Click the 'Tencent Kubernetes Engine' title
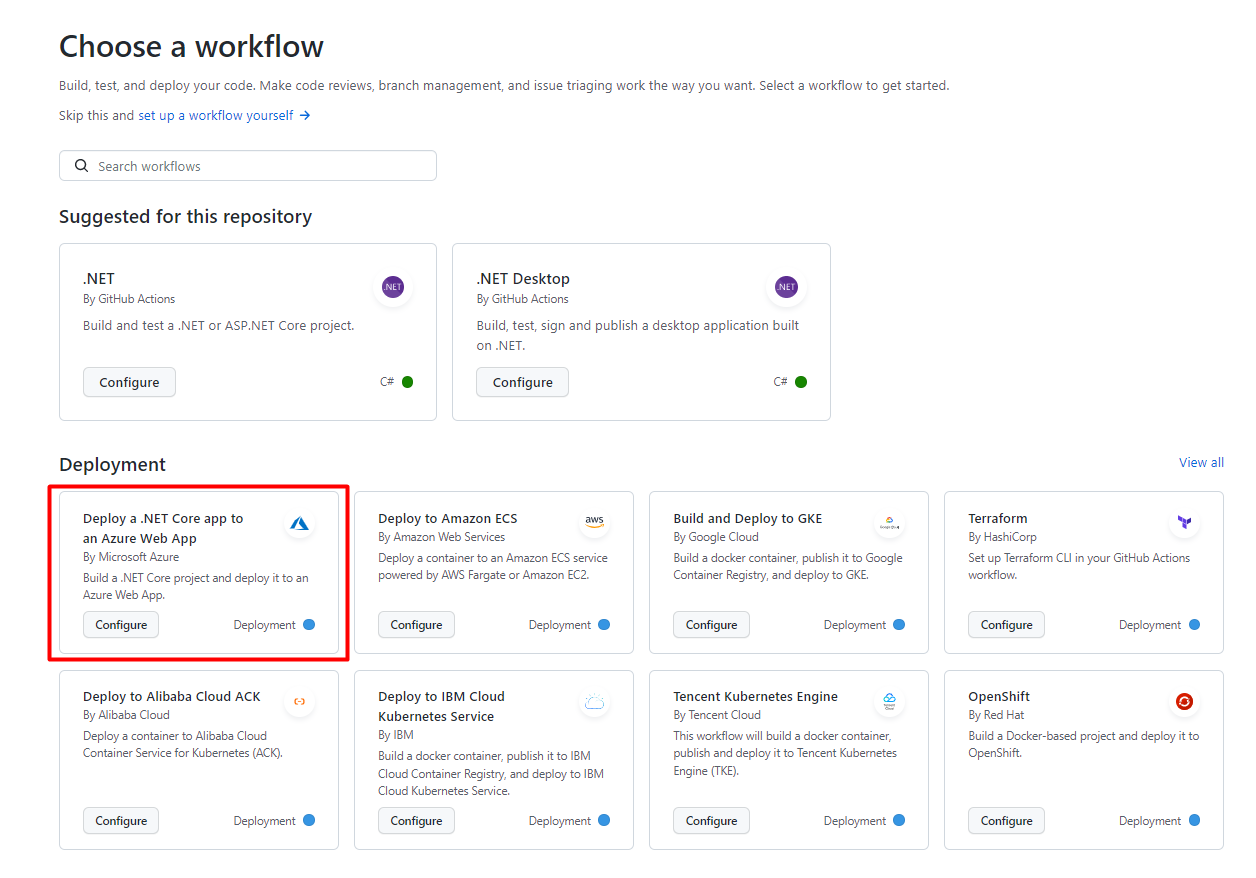This screenshot has height=878, width=1256. [756, 696]
